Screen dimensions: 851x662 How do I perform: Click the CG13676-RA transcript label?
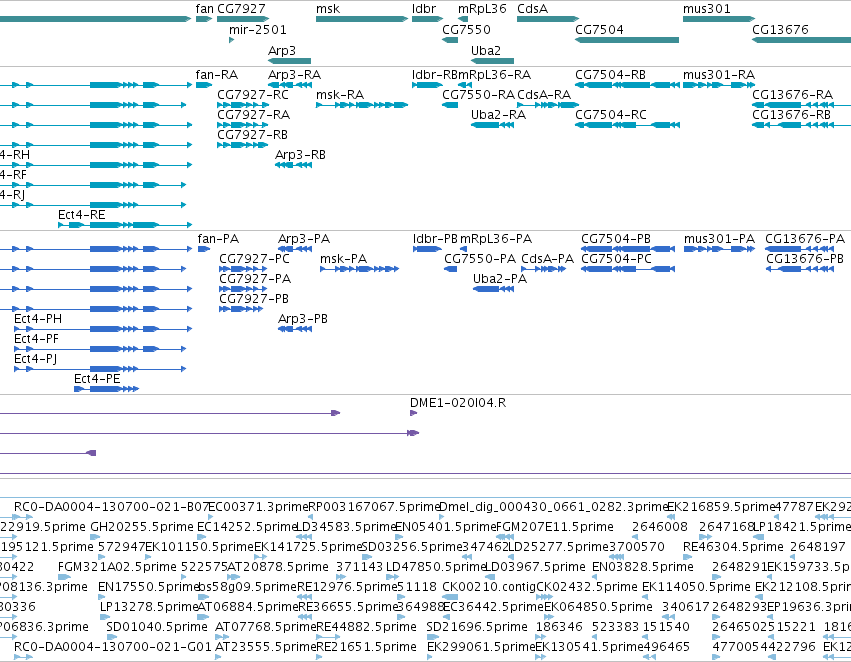point(792,94)
